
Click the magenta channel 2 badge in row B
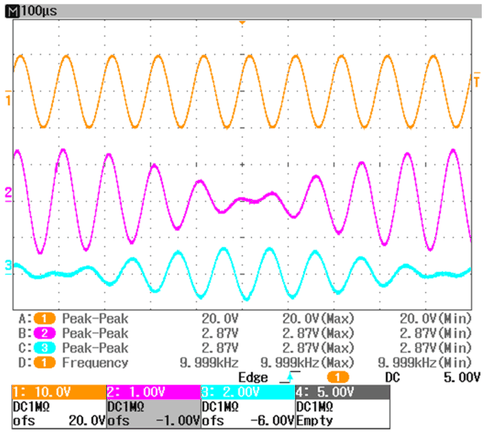(44, 333)
